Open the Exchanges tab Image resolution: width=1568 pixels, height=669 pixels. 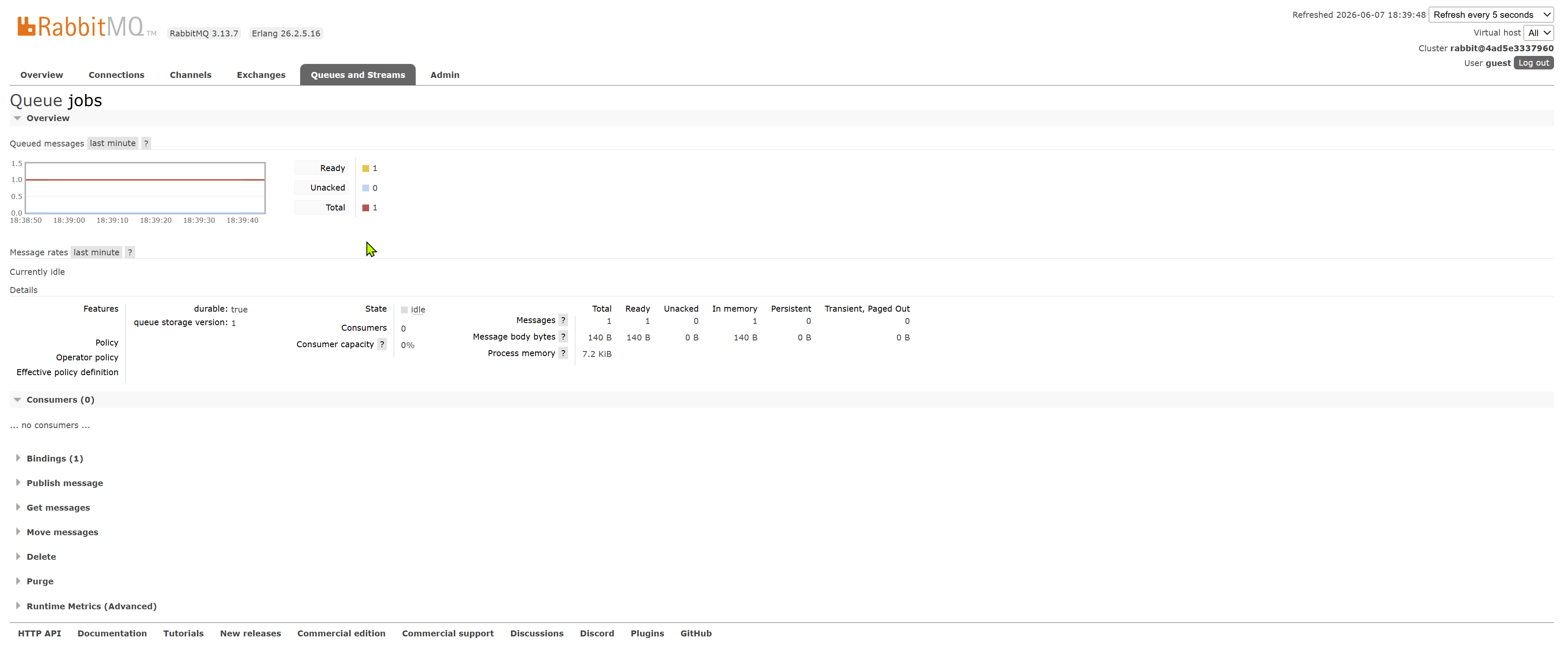261,75
